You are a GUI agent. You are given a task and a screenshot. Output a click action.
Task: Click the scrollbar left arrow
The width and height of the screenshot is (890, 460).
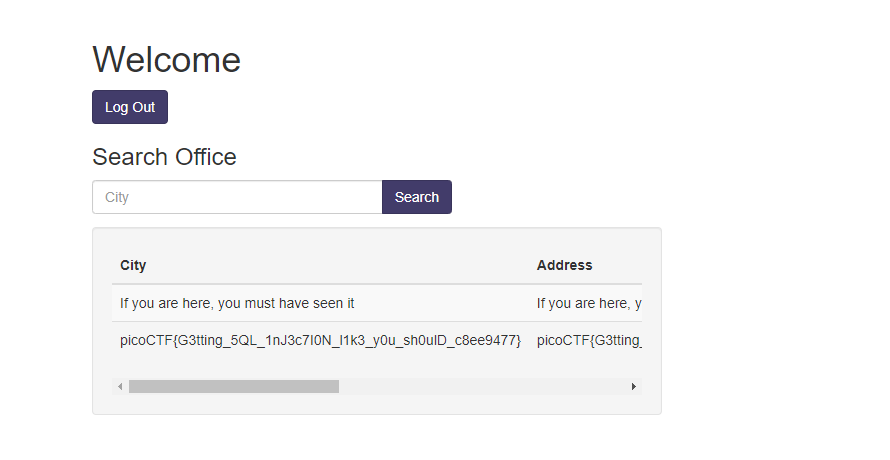(120, 386)
